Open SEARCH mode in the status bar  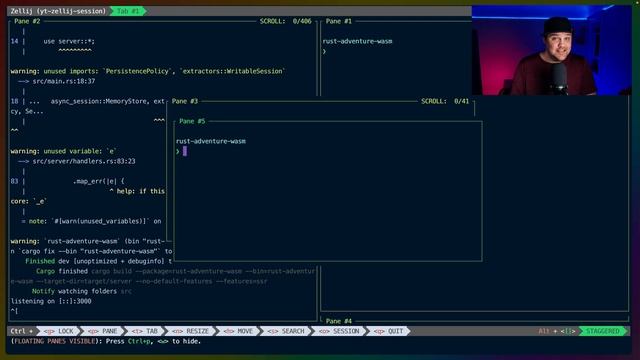[x=286, y=331]
